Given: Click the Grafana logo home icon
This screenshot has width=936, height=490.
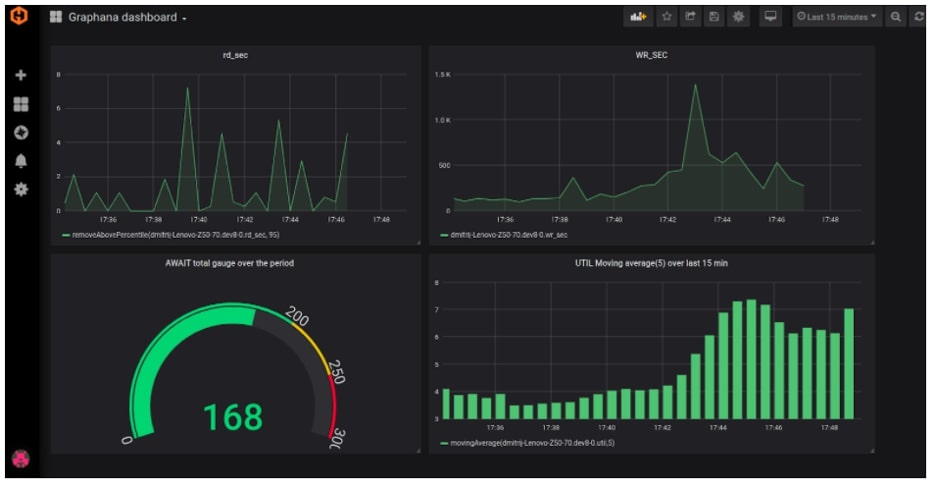Looking at the screenshot, I should pos(20,16).
